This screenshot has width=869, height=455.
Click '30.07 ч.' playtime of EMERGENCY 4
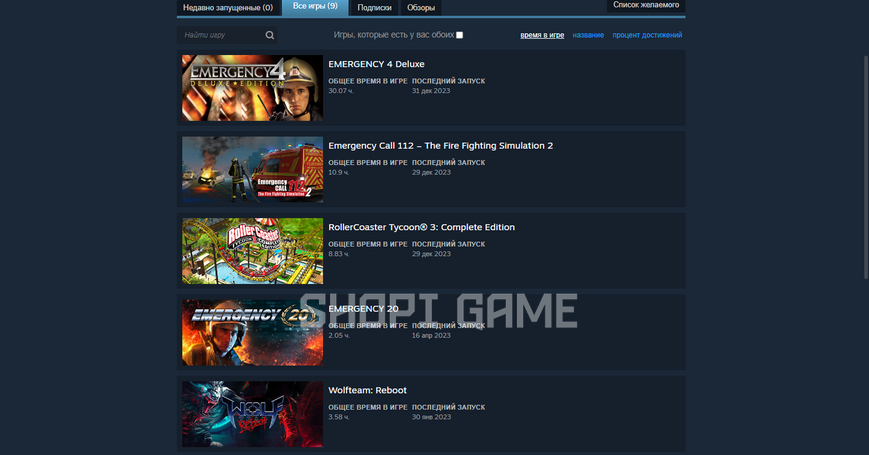pyautogui.click(x=341, y=91)
